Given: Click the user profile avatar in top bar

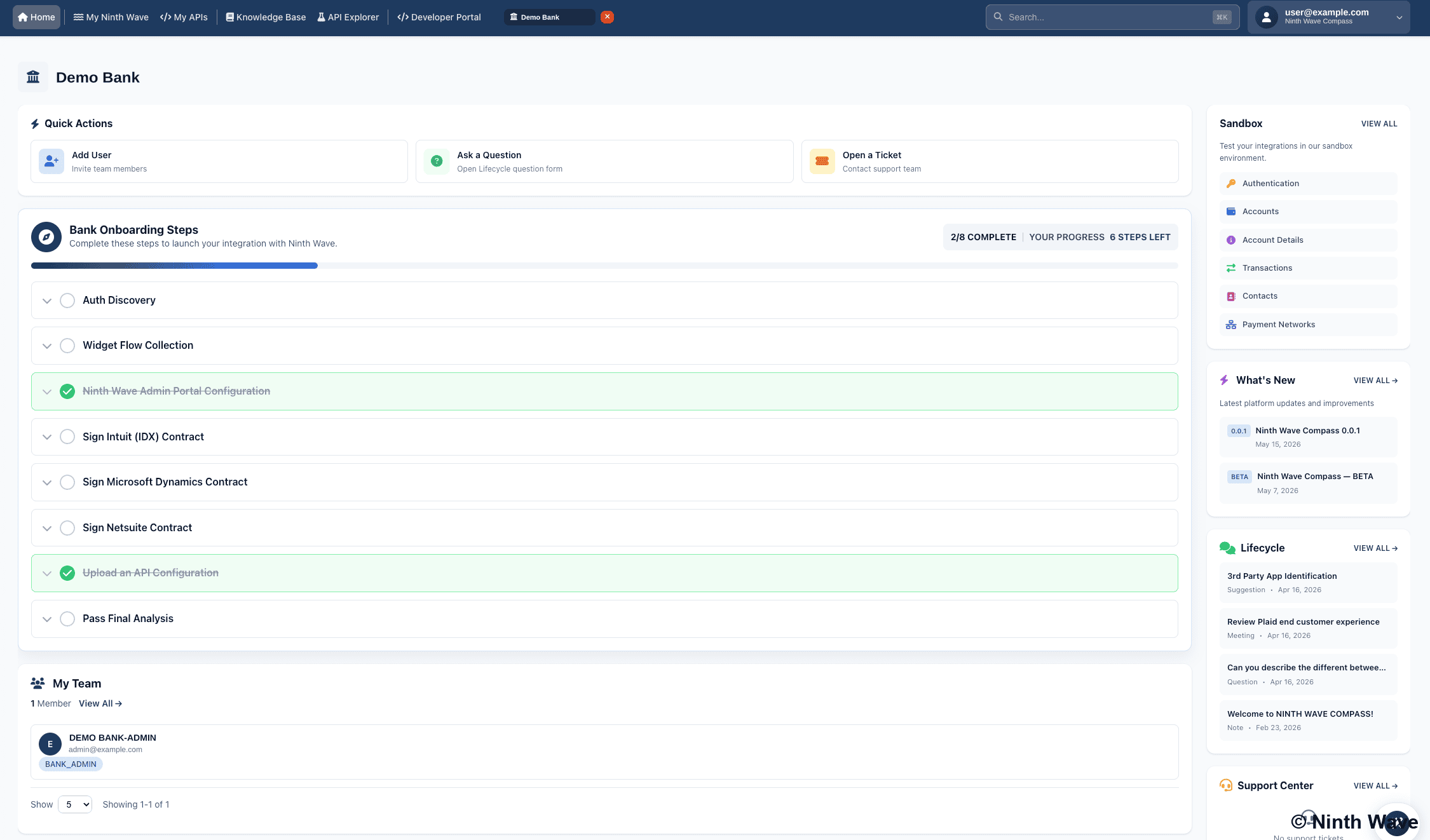Looking at the screenshot, I should point(1266,17).
